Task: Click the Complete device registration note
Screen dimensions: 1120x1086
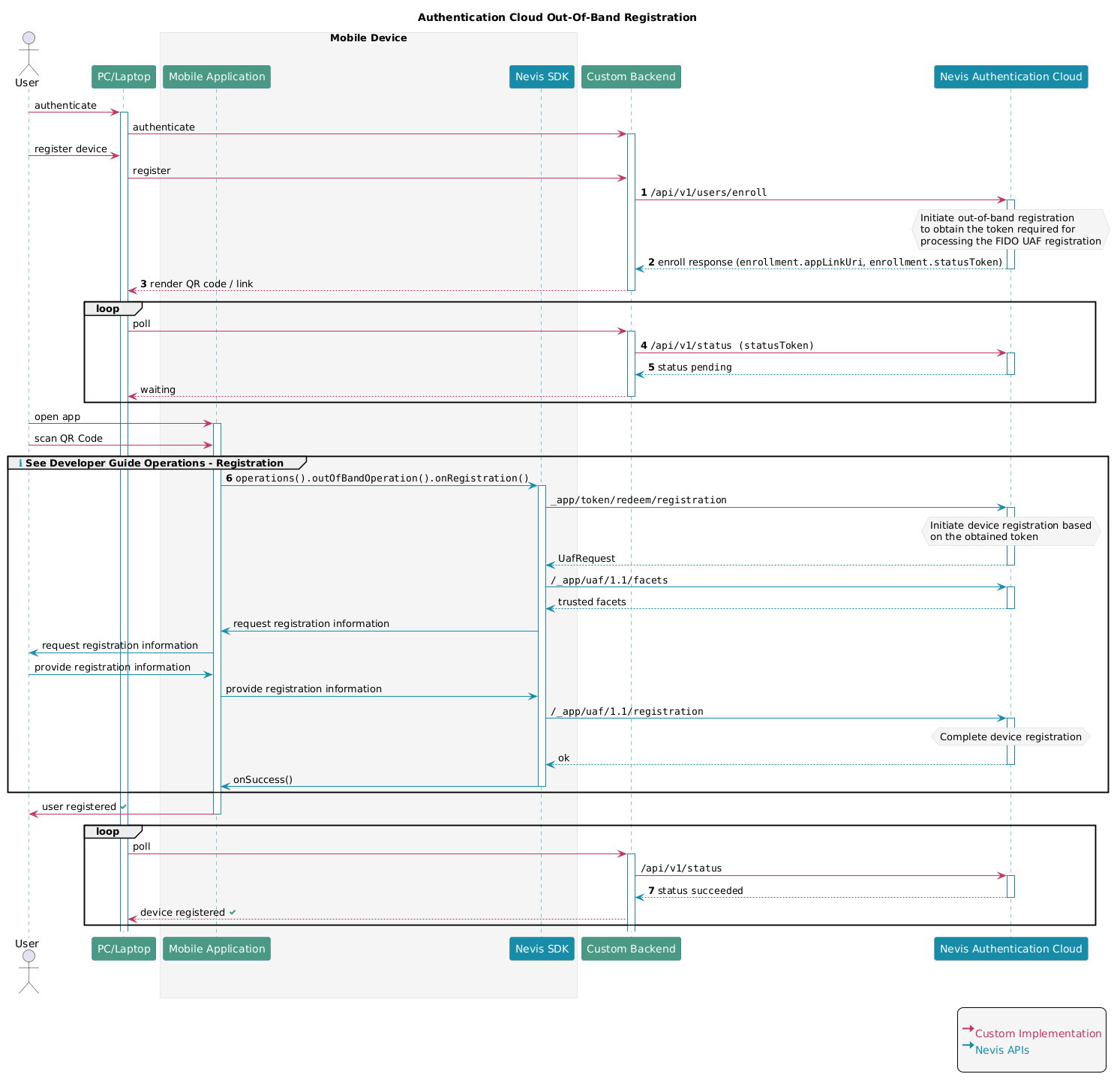Action: tap(1010, 737)
